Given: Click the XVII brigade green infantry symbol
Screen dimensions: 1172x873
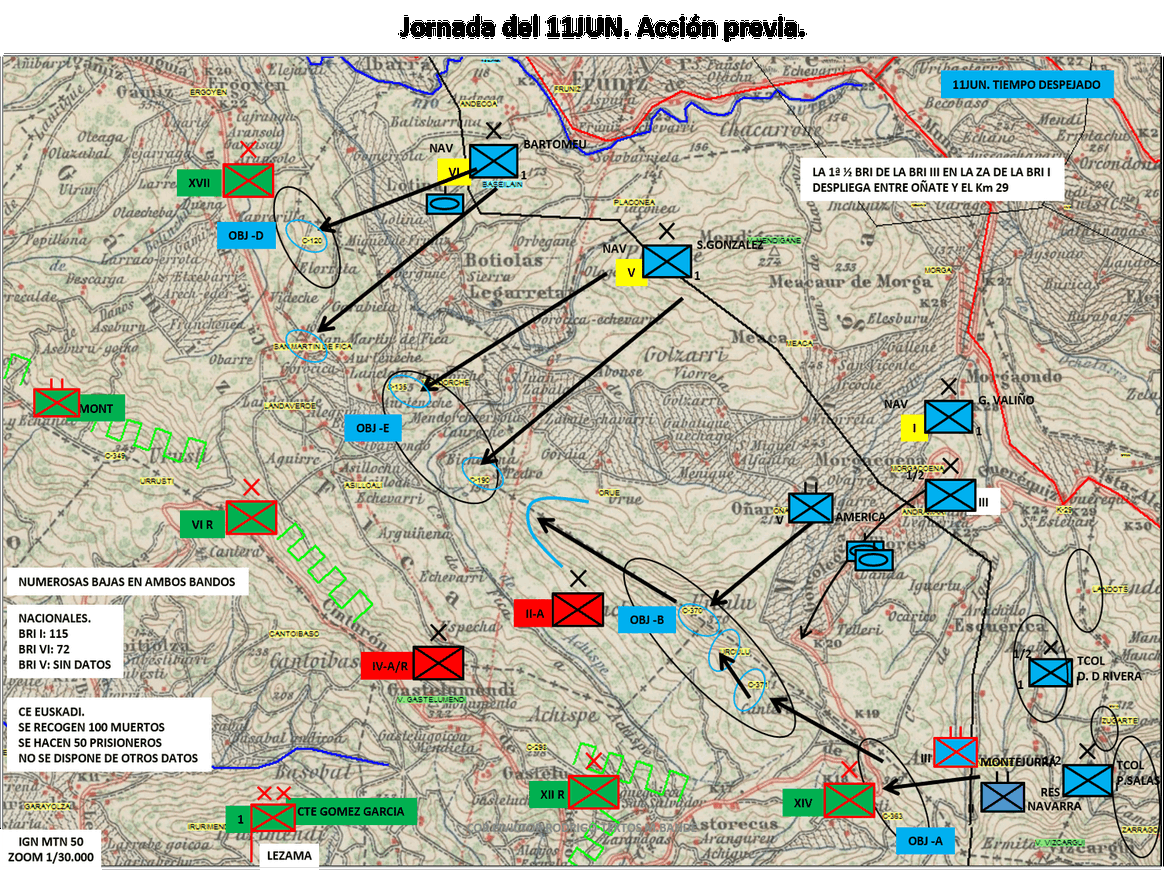Looking at the screenshot, I should coord(248,180).
